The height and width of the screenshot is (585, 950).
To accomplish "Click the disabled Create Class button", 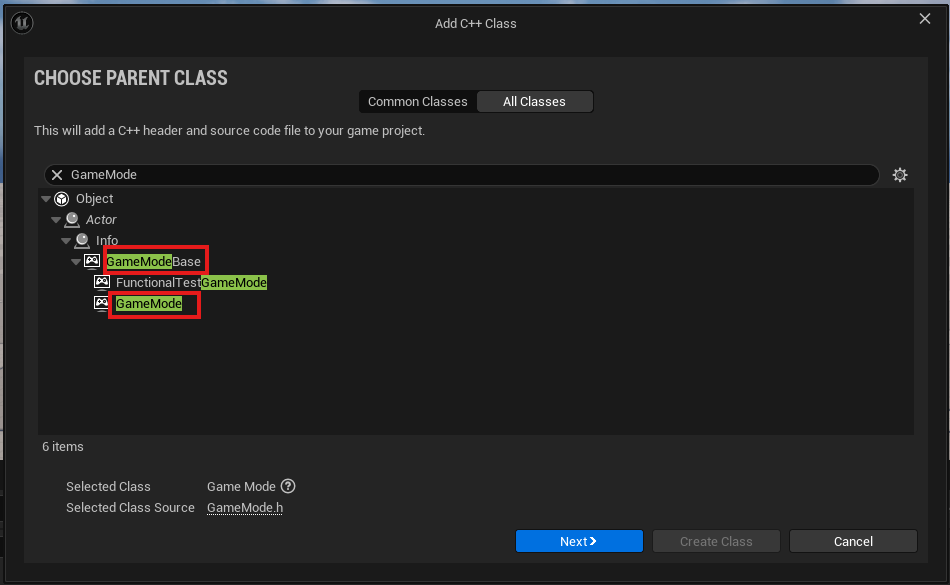I will [x=716, y=541].
